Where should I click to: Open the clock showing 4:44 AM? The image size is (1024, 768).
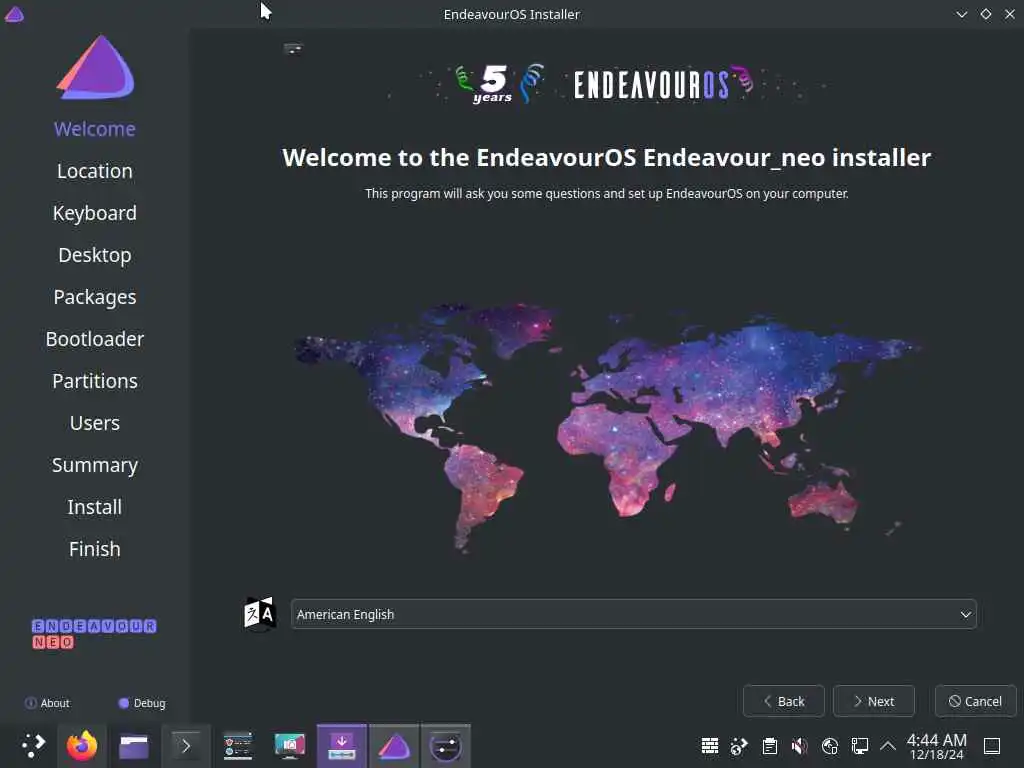tap(936, 746)
